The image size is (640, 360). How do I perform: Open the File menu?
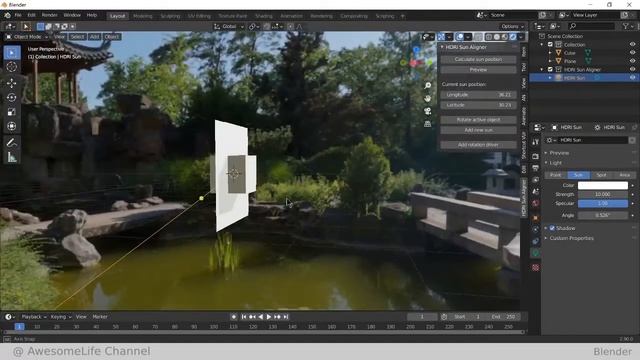18,15
